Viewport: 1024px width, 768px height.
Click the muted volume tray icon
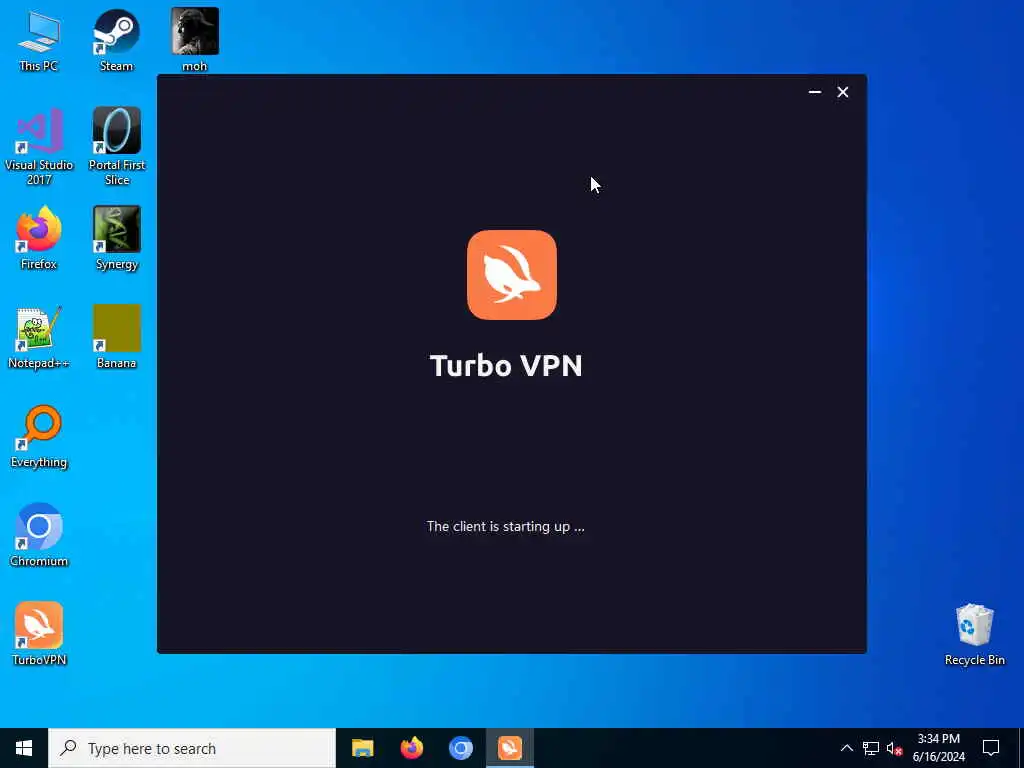point(894,748)
